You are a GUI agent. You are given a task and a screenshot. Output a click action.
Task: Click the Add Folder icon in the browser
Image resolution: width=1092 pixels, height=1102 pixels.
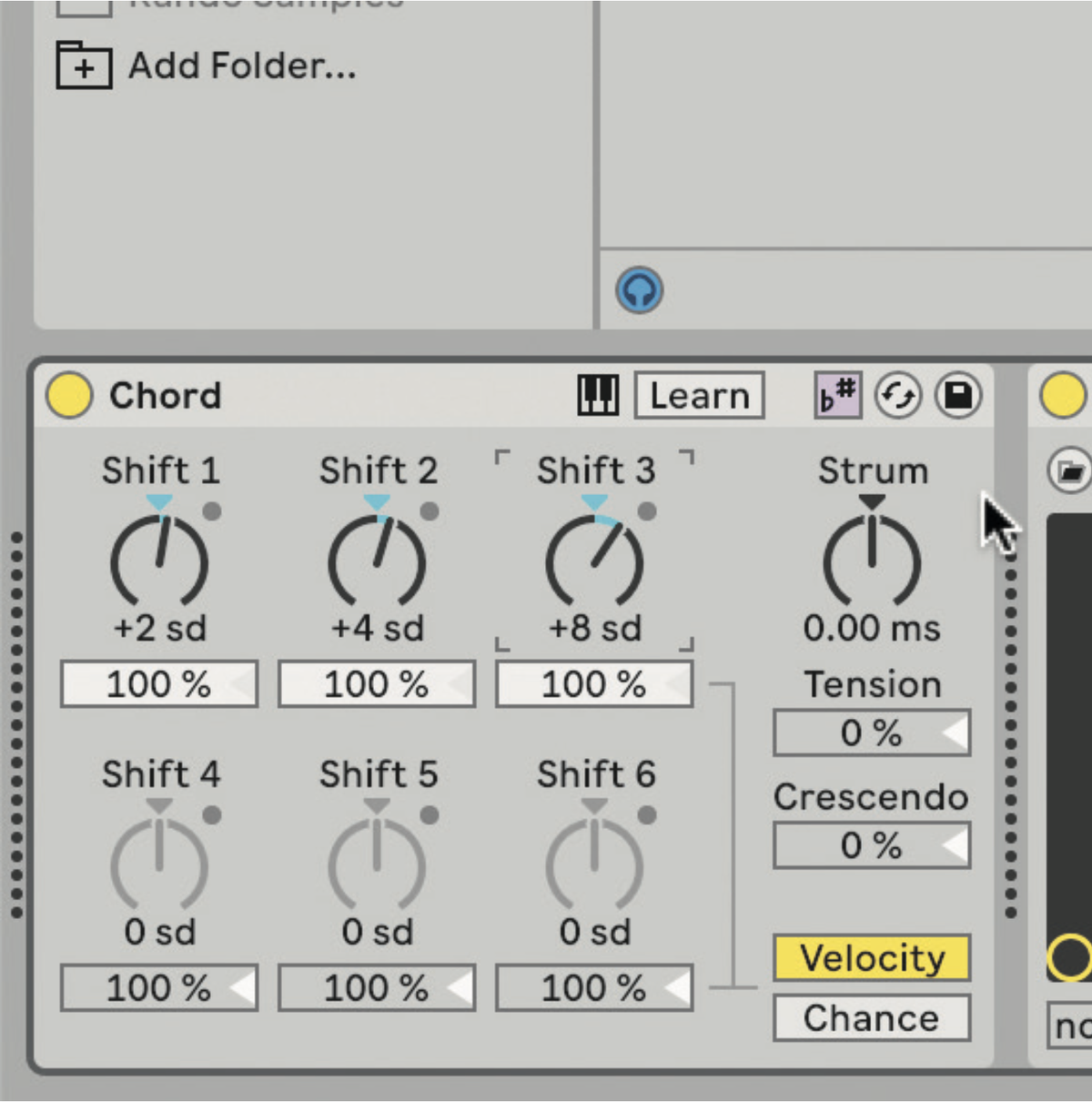pyautogui.click(x=84, y=65)
